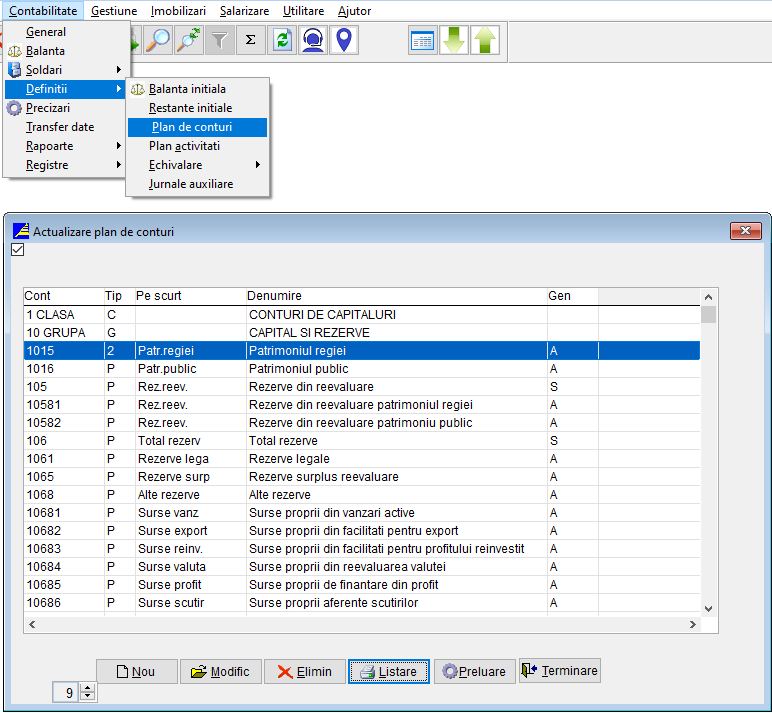The width and height of the screenshot is (772, 713).
Task: Click the Elimin button
Action: 305,672
